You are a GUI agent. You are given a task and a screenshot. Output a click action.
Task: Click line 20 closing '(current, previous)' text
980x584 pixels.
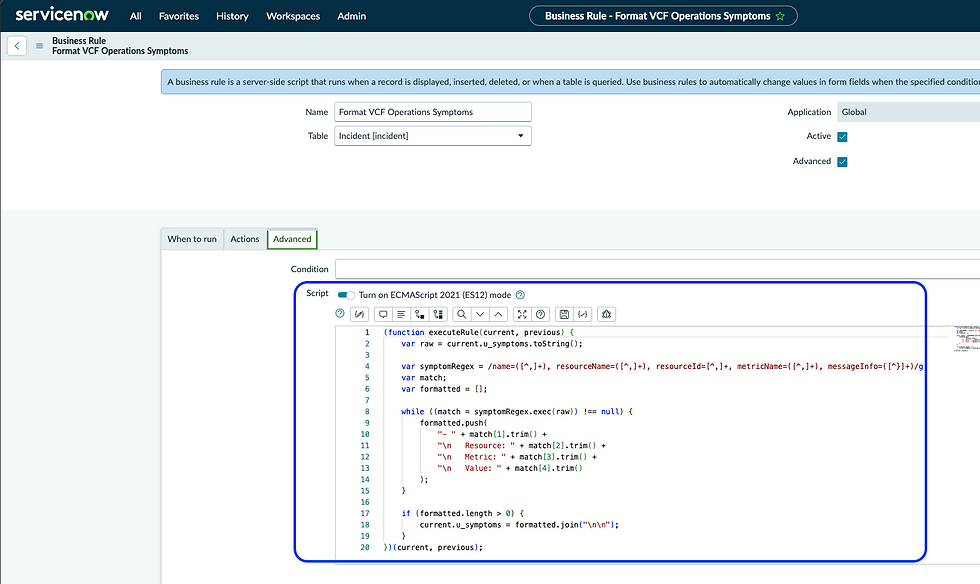click(x=438, y=547)
